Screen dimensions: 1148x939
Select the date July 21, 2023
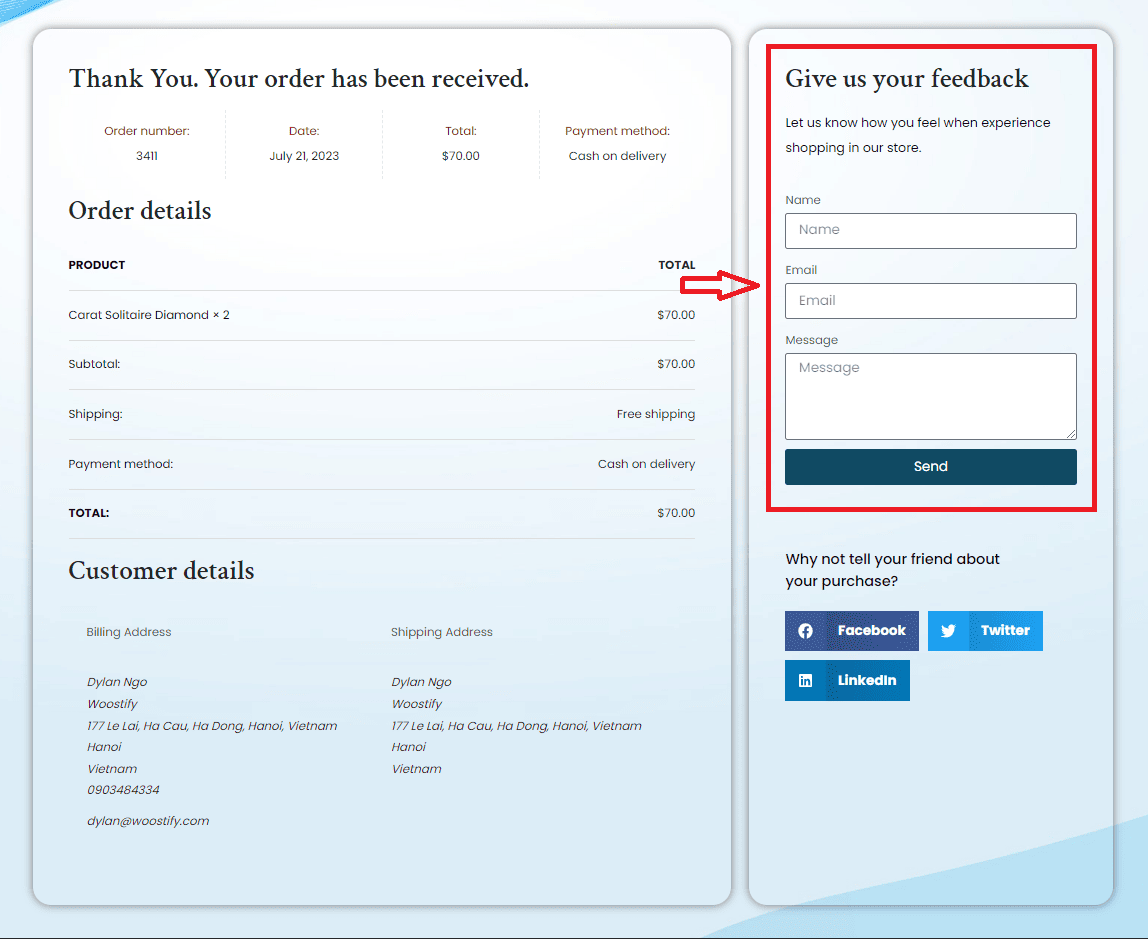(x=304, y=156)
